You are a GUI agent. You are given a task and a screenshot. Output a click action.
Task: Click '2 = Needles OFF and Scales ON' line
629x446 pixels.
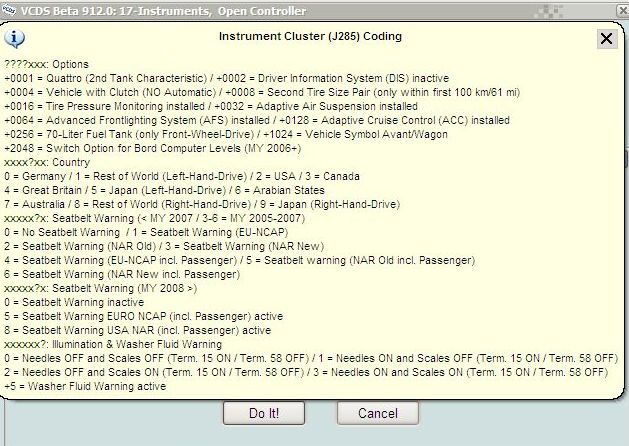pos(306,372)
